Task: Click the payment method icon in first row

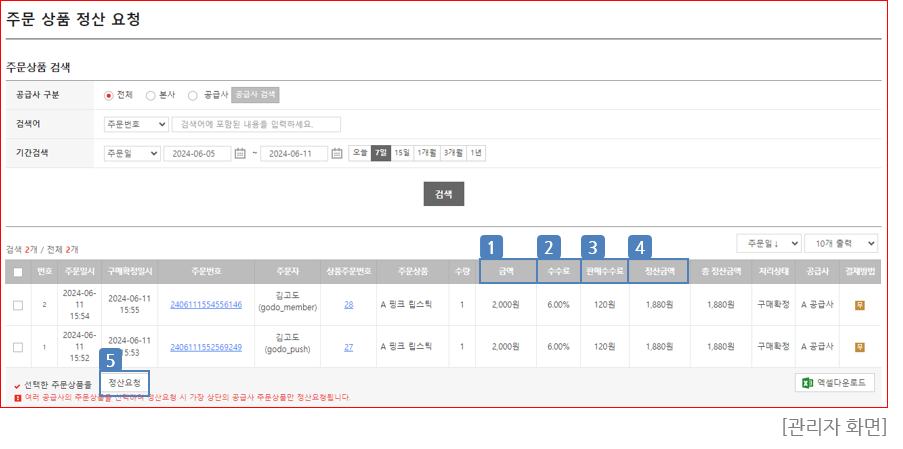Action: [859, 305]
